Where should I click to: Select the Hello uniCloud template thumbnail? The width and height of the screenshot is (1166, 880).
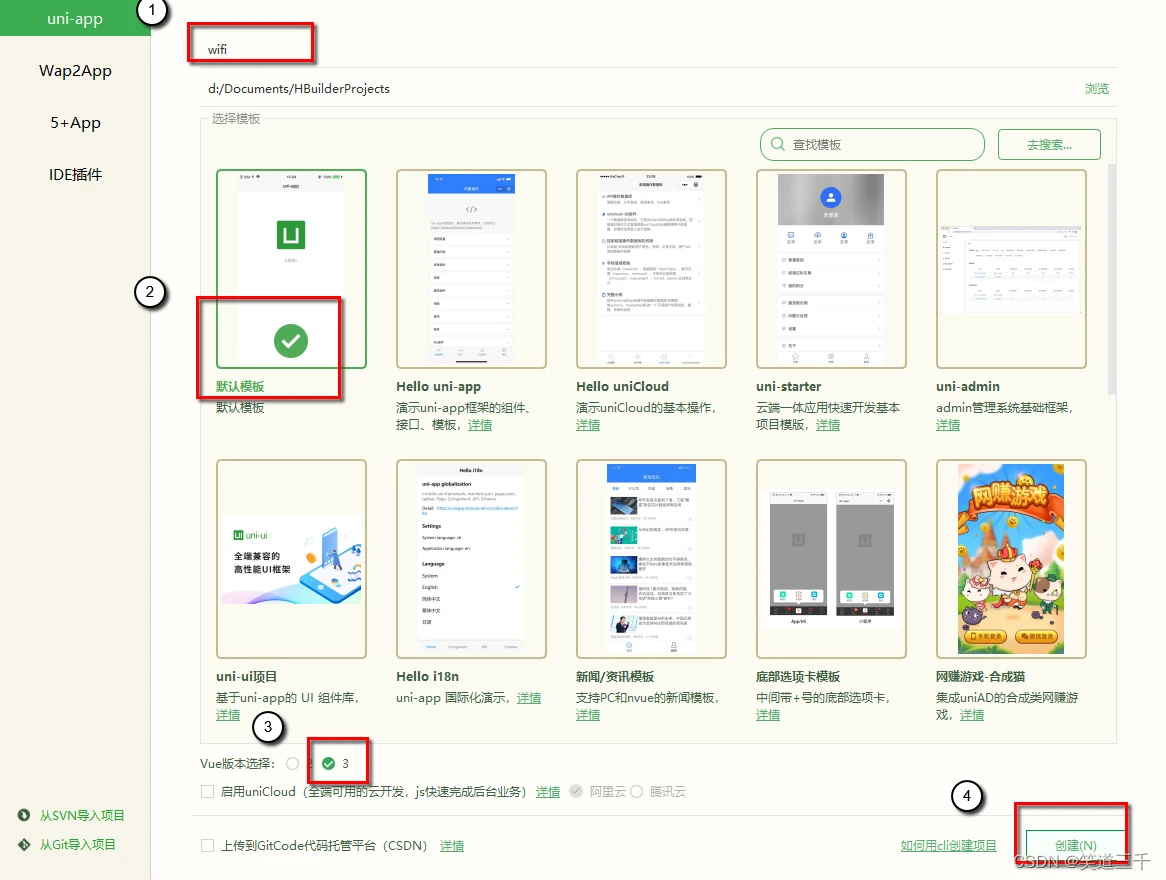pyautogui.click(x=651, y=269)
